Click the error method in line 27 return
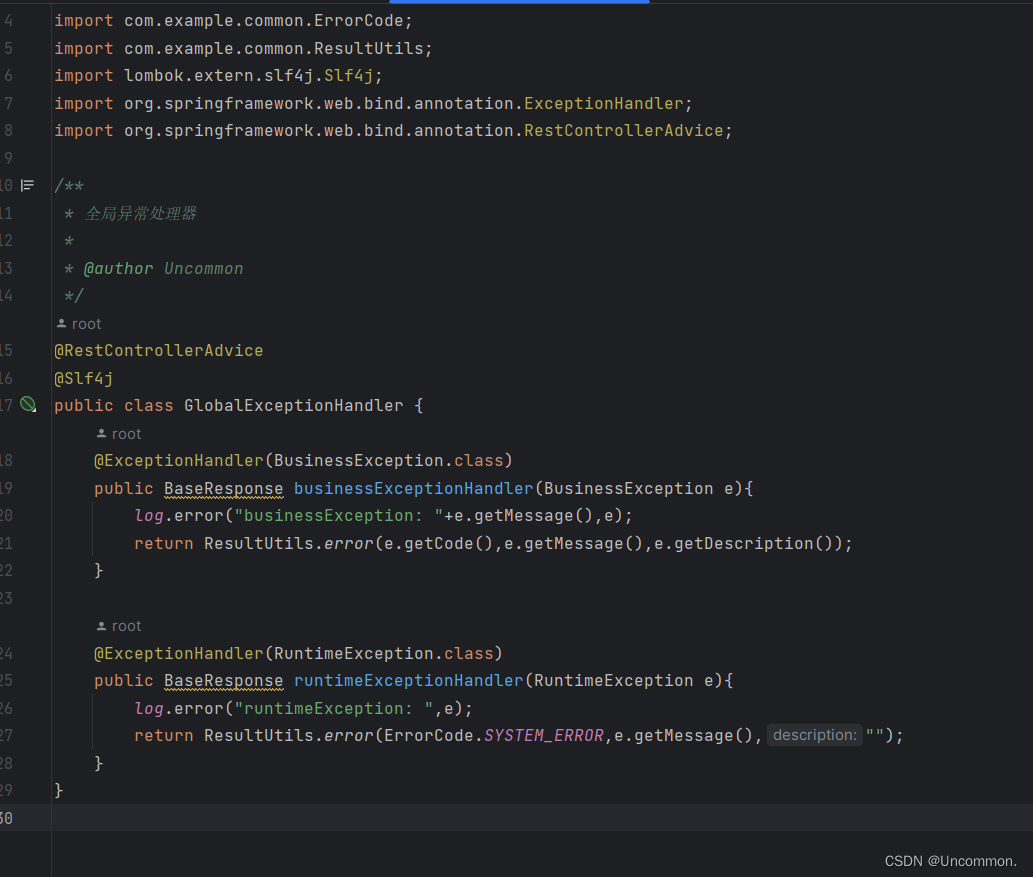Screen dimensions: 1033x877 pos(349,735)
